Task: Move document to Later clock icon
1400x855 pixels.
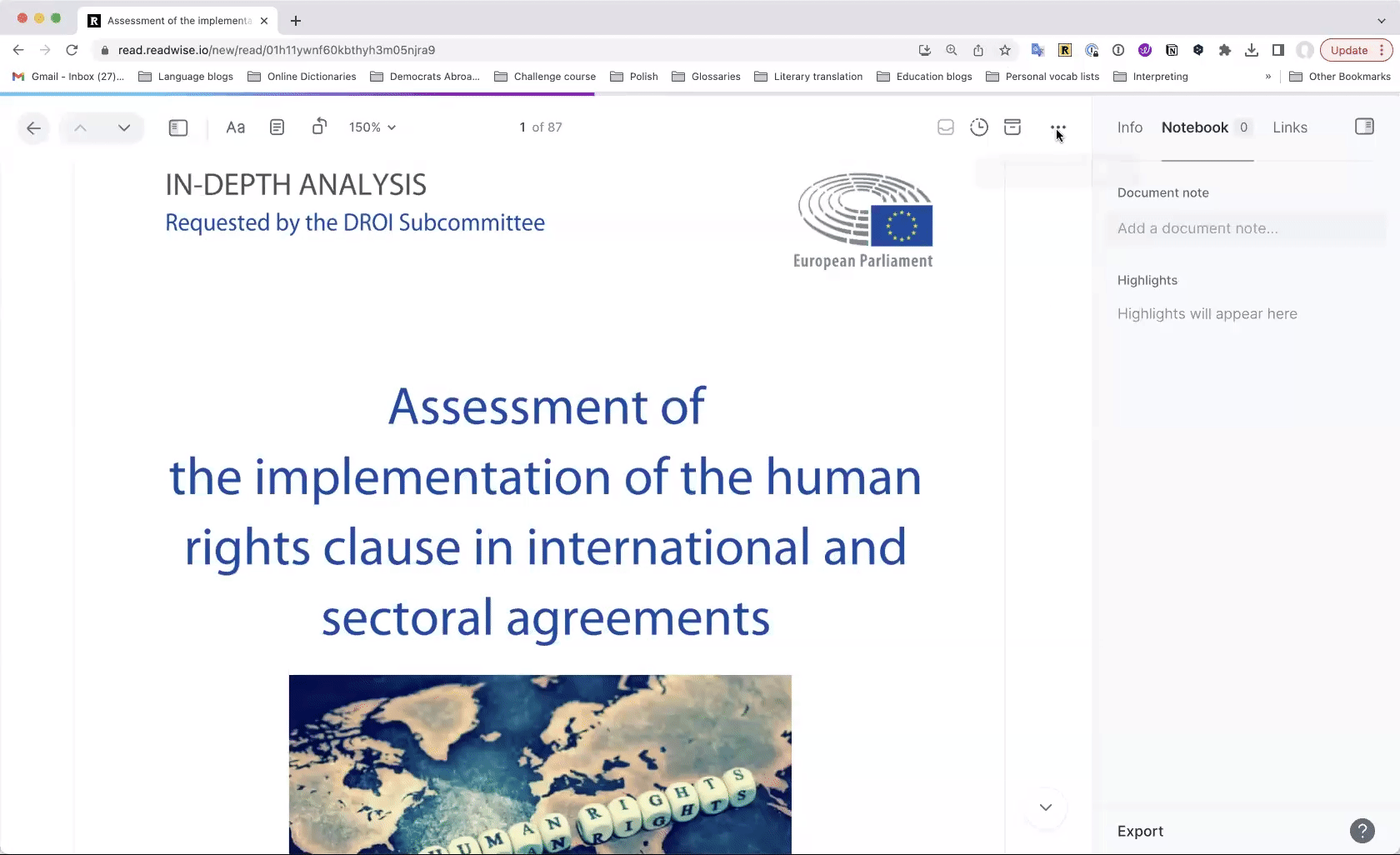Action: 979,127
